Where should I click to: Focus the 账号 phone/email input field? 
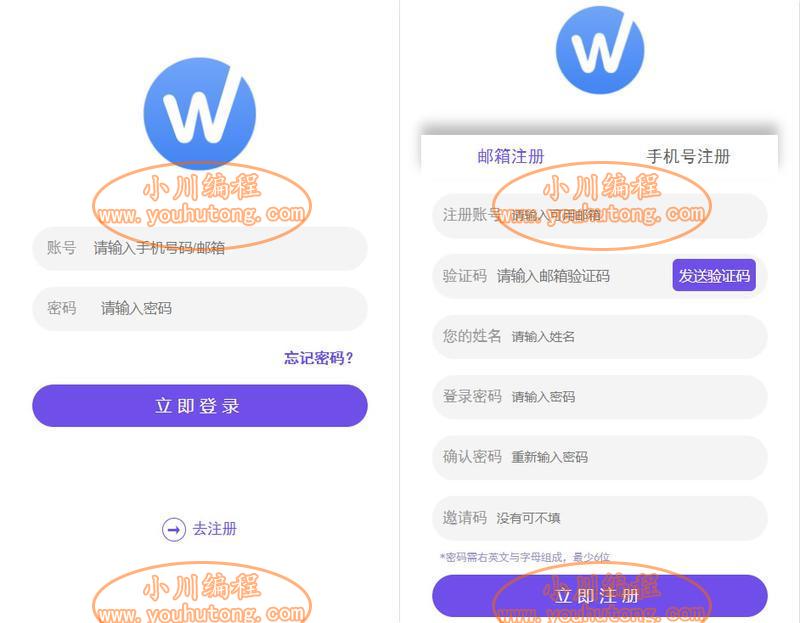[199, 248]
